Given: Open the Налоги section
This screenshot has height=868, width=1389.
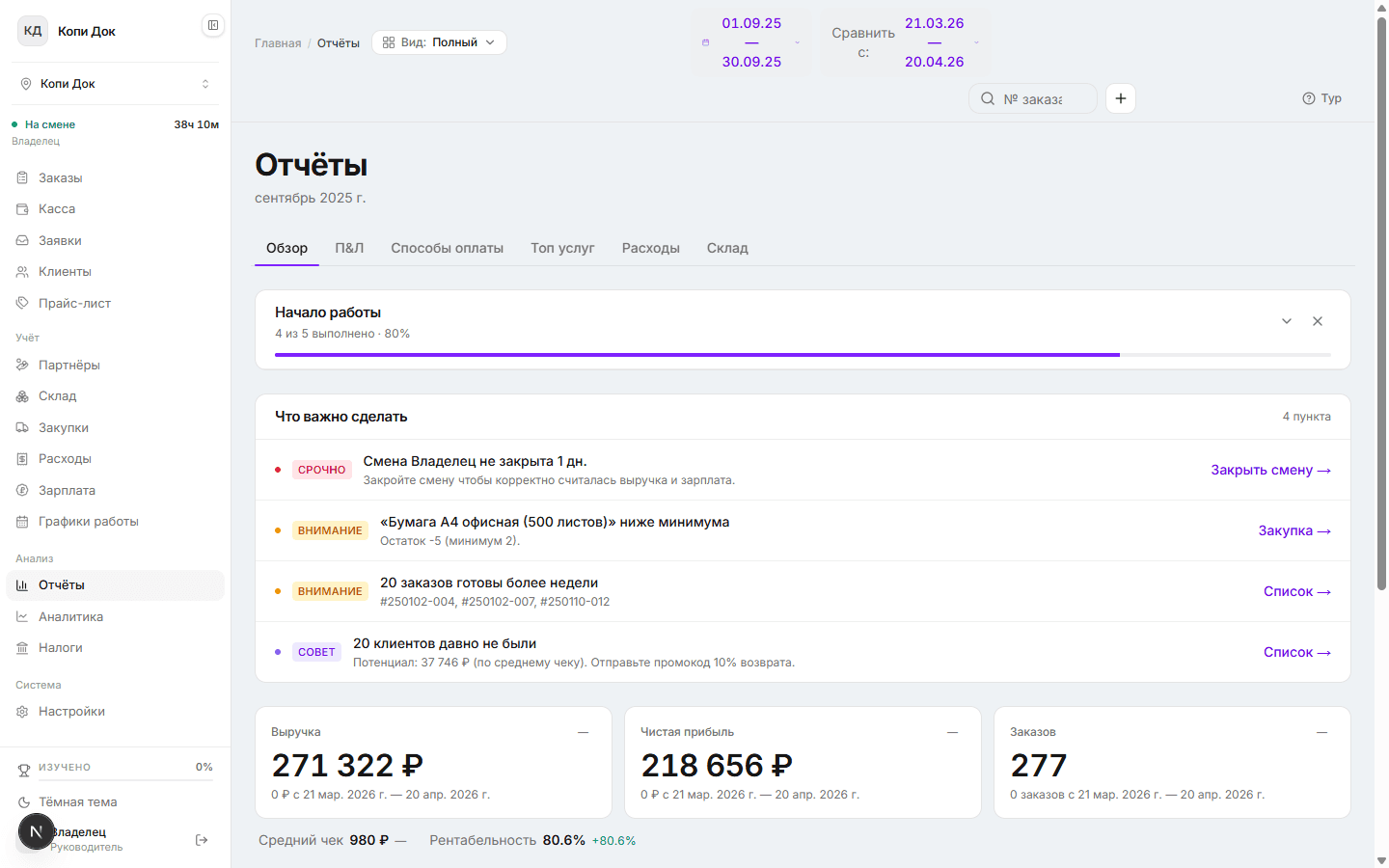Looking at the screenshot, I should tap(116, 648).
